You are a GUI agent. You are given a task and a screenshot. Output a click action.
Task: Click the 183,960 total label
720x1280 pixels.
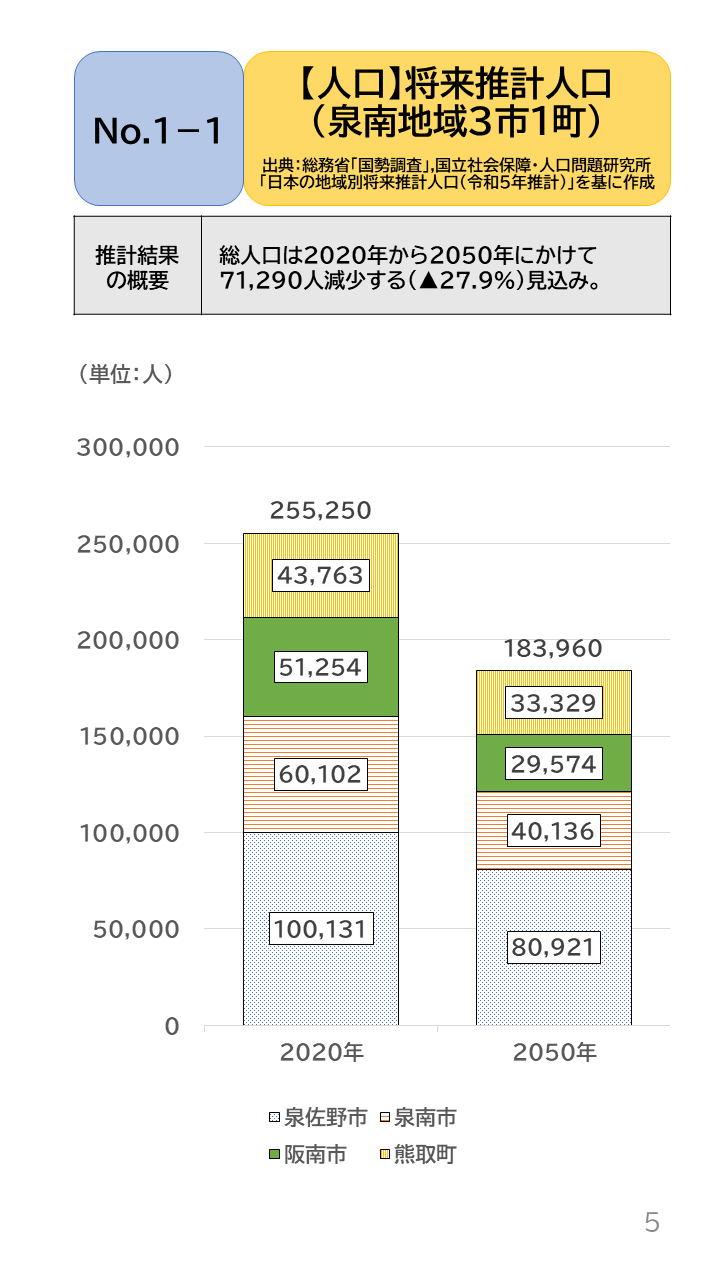[x=554, y=649]
